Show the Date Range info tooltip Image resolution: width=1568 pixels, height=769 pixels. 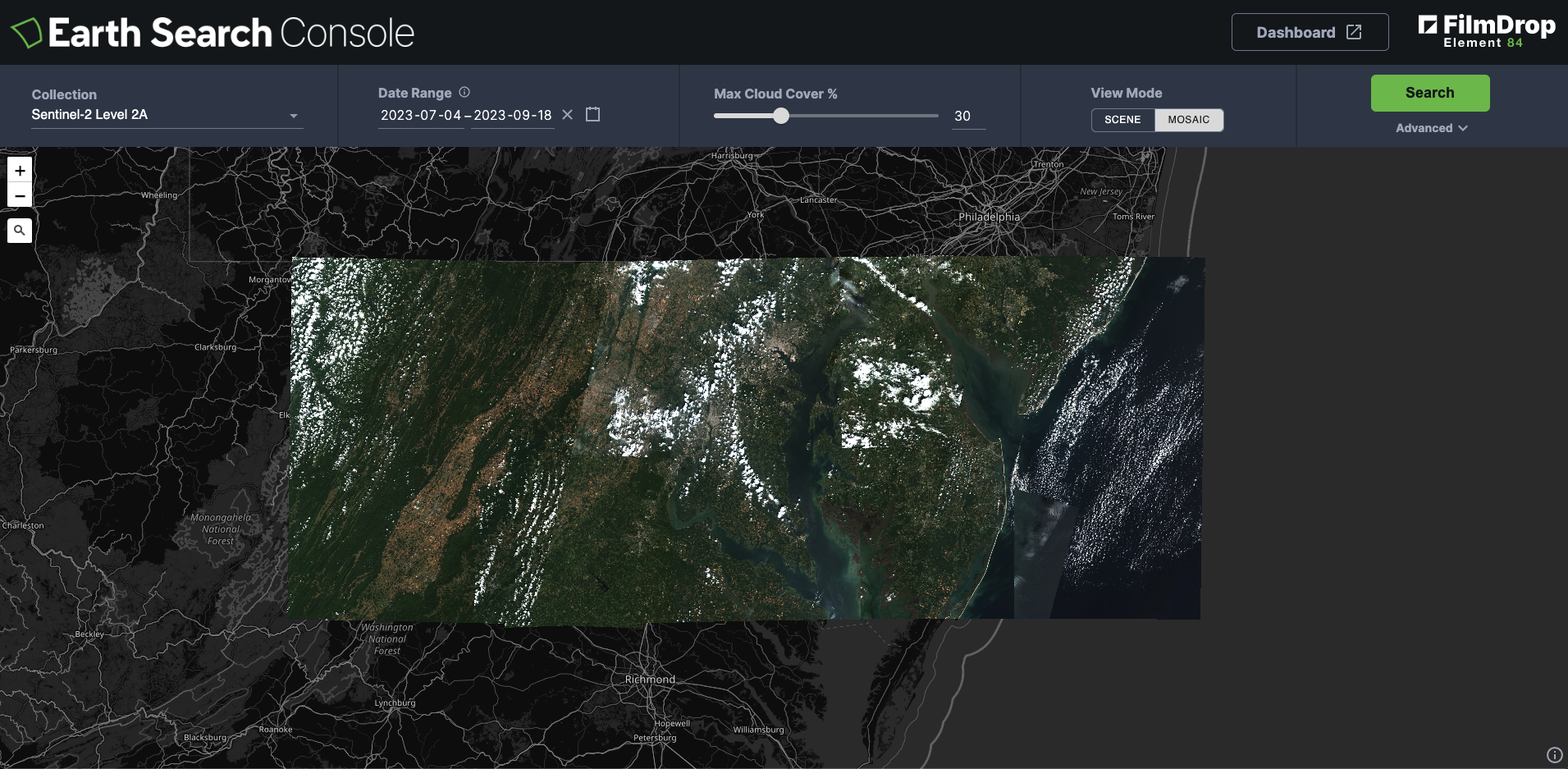[464, 93]
